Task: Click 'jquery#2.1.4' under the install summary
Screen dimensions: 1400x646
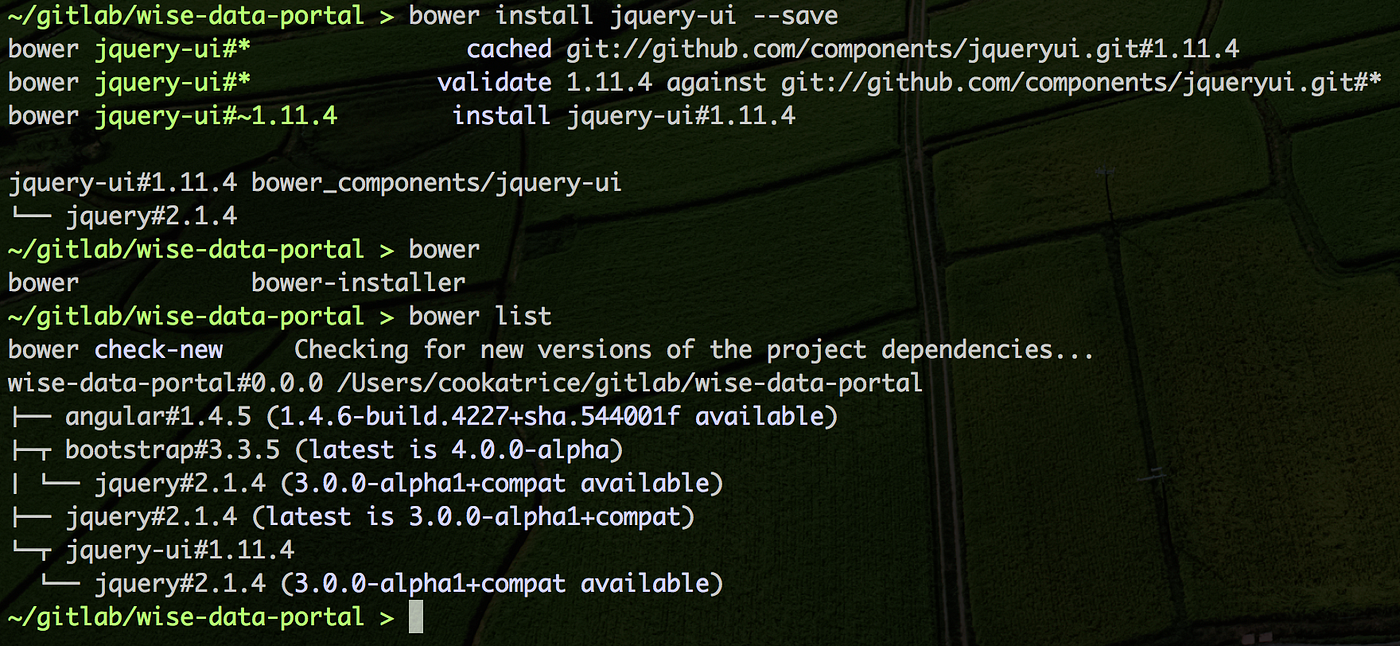Action: coord(151,216)
